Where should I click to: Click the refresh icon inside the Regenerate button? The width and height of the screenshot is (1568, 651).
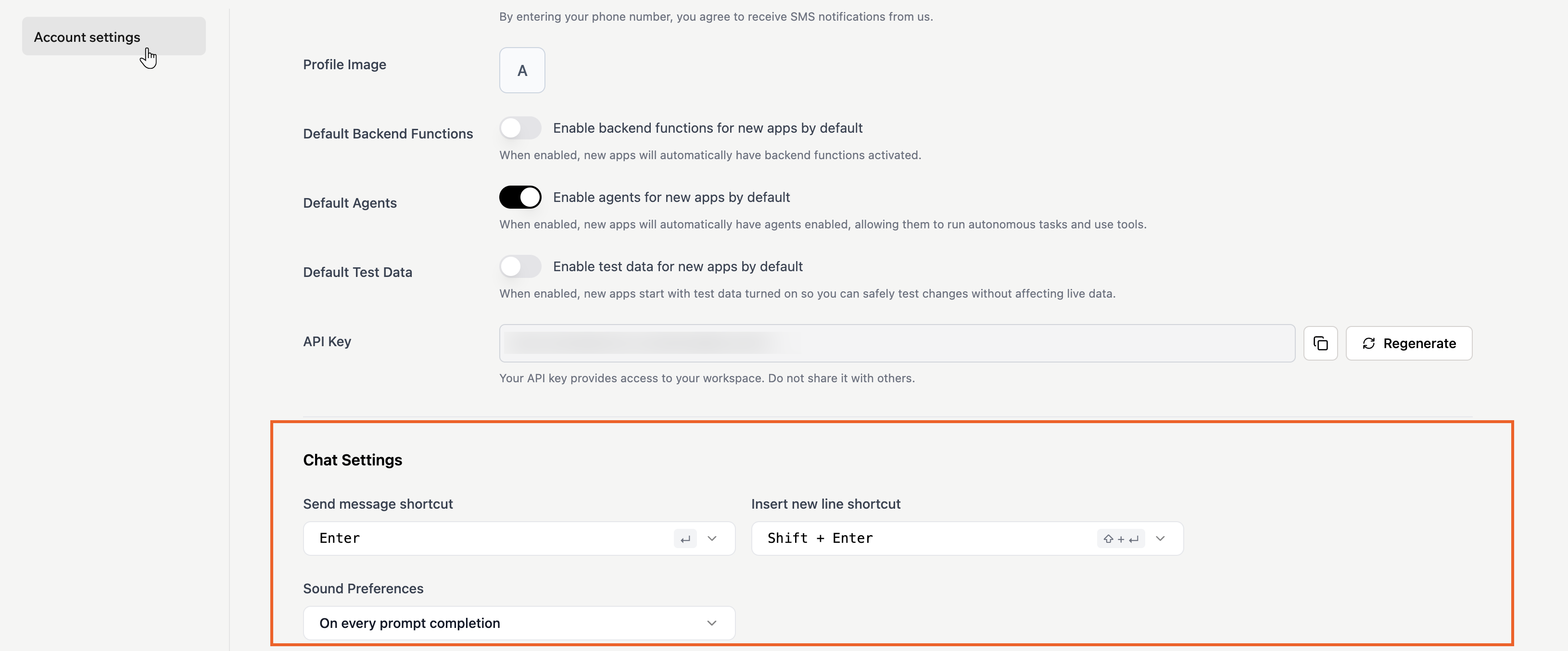click(1369, 343)
